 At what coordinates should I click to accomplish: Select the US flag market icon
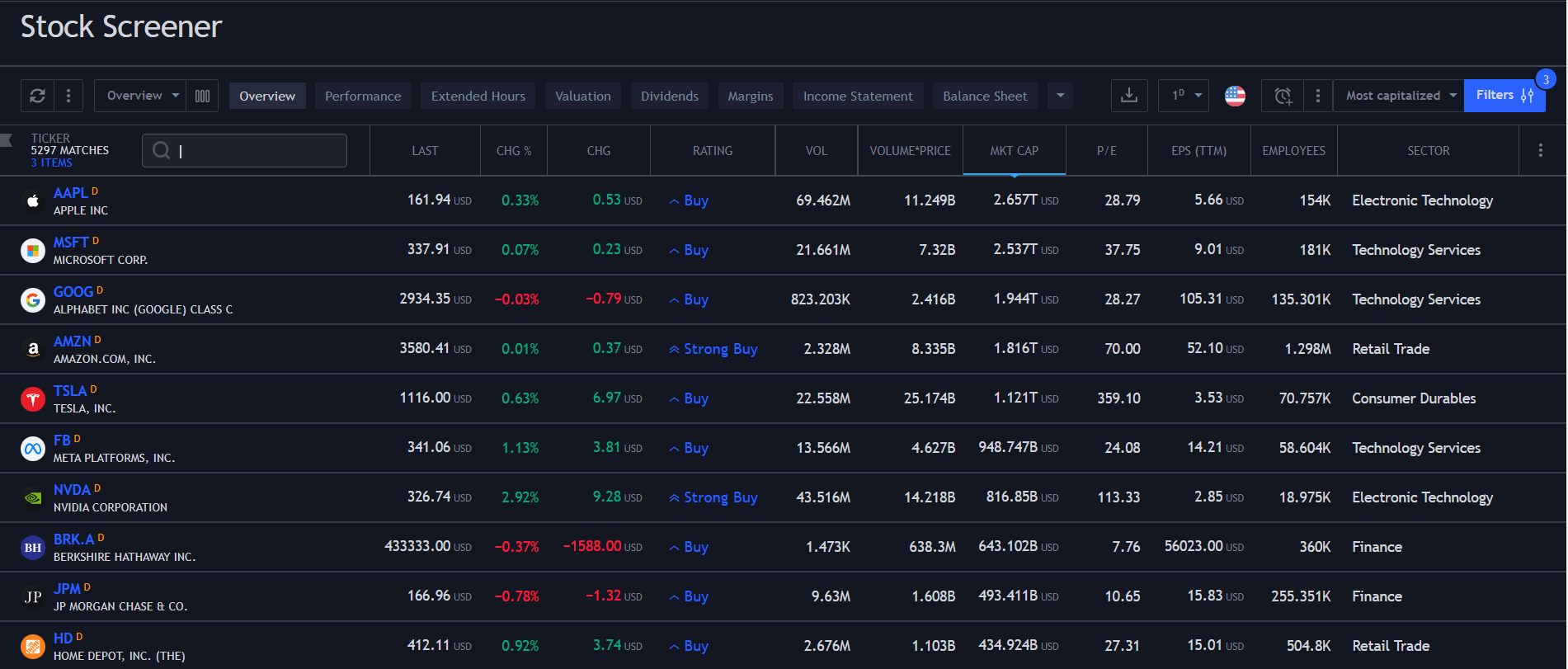(1235, 96)
